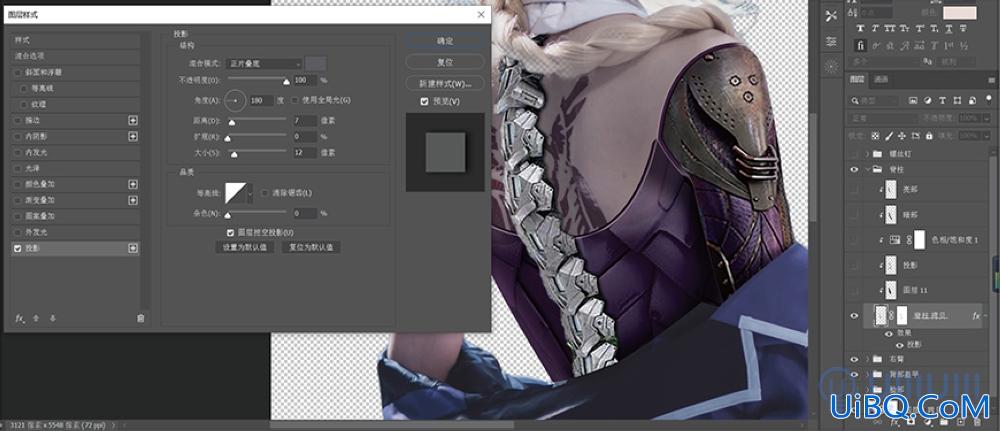Lock image pixels brush icon
Image resolution: width=1000 pixels, height=431 pixels.
[888, 136]
